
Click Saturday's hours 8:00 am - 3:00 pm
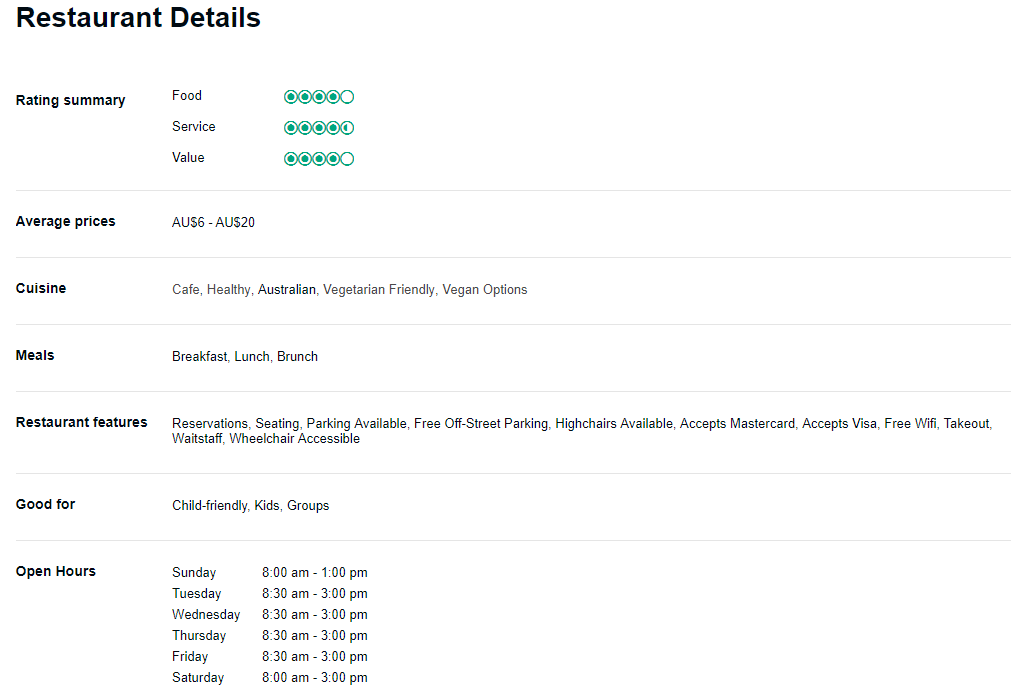[x=315, y=678]
